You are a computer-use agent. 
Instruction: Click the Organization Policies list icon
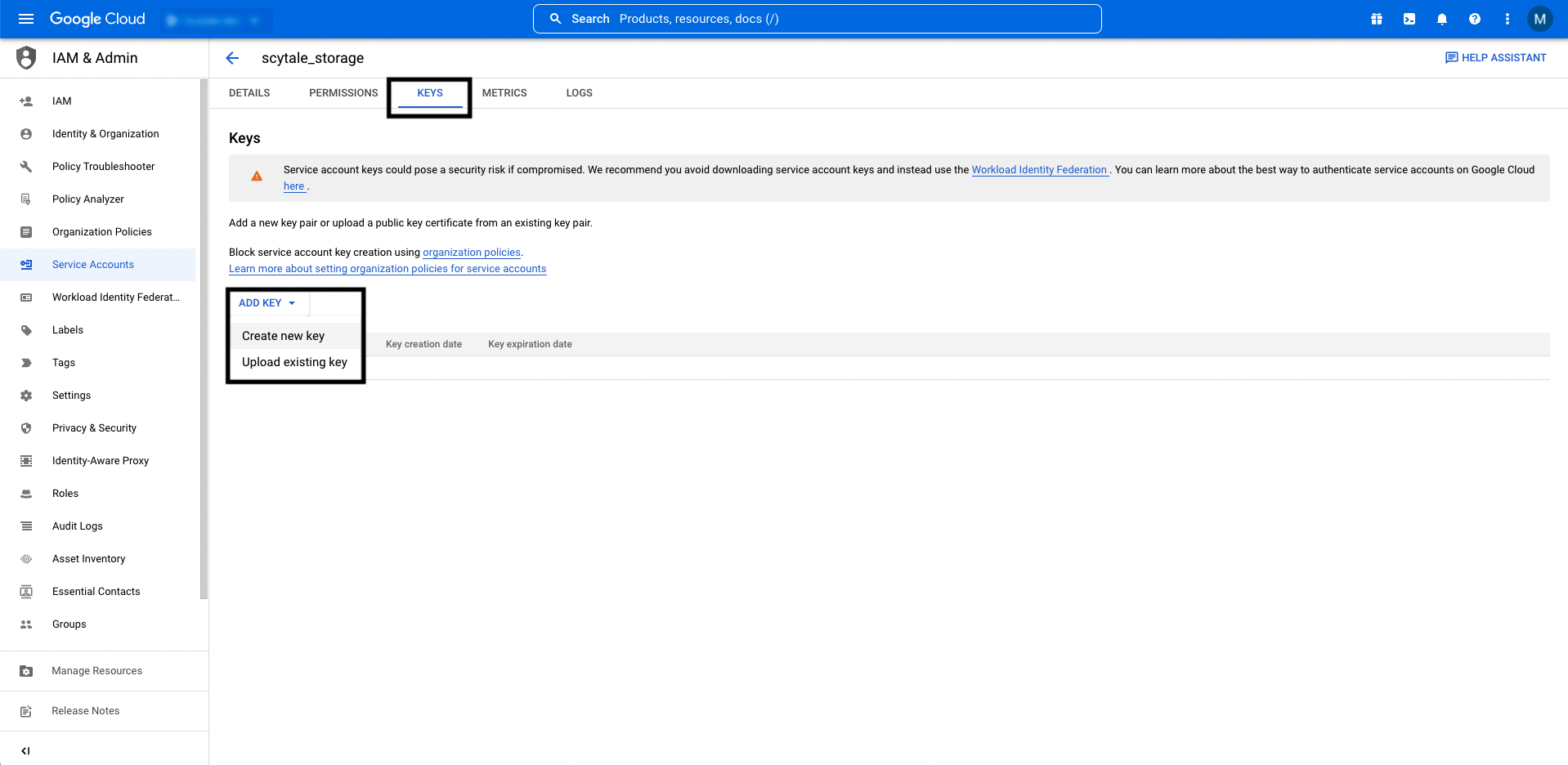(x=26, y=232)
